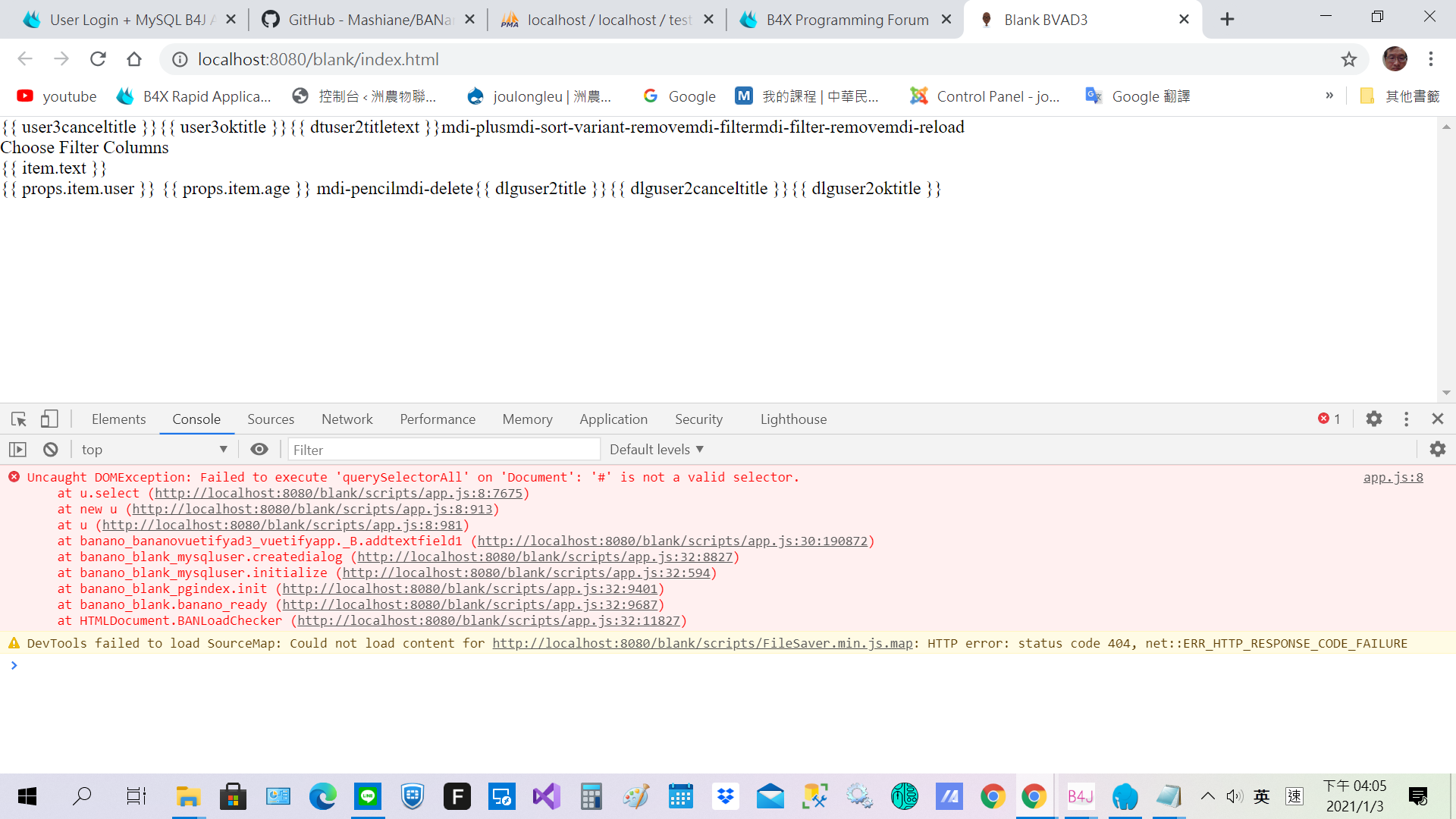The width and height of the screenshot is (1456, 819).
Task: Click the red error count badge
Action: pos(1329,419)
